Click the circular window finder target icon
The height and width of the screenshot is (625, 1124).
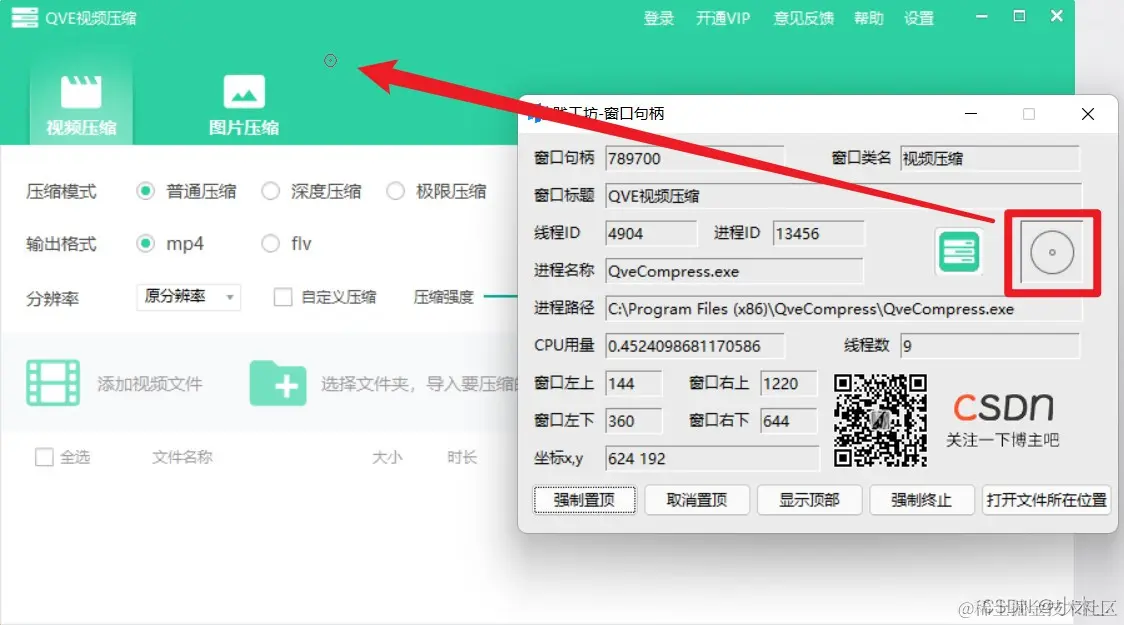coord(1052,252)
